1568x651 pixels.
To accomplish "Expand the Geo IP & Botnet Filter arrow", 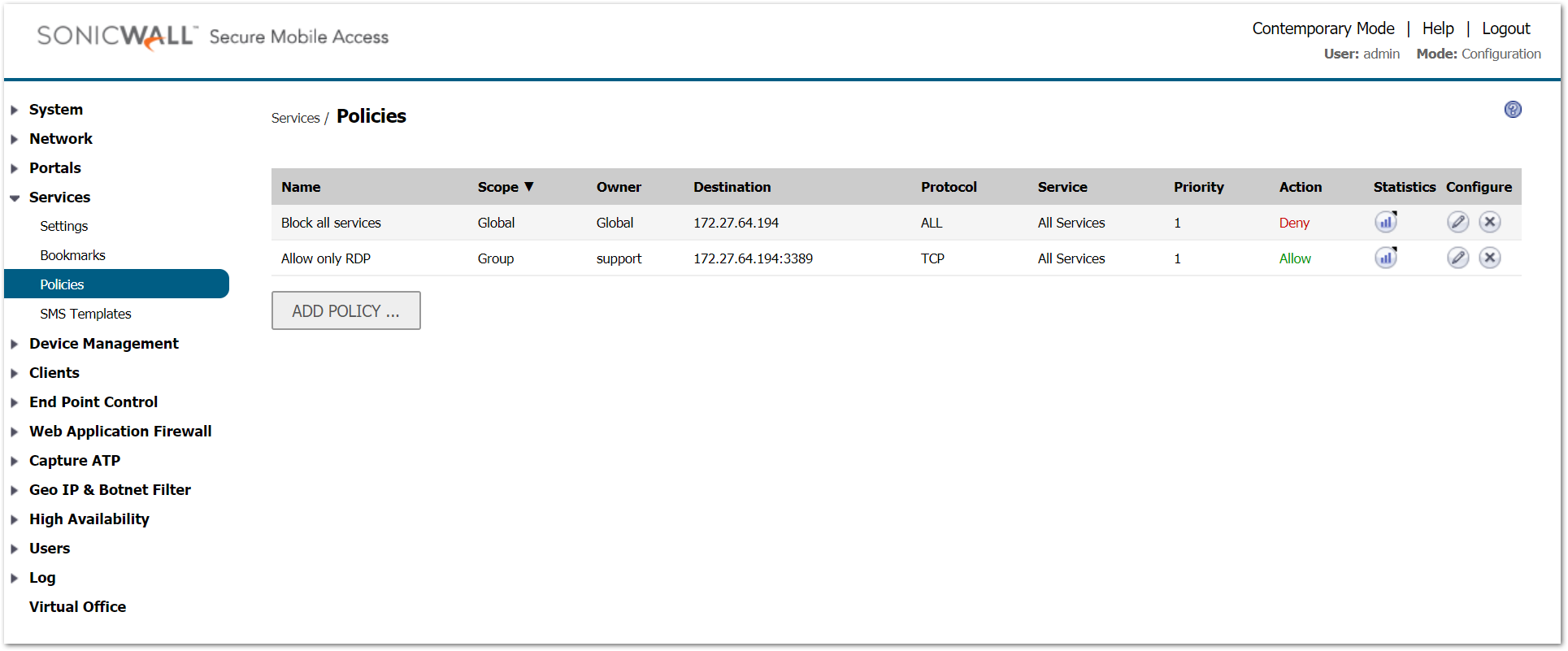I will (x=15, y=490).
